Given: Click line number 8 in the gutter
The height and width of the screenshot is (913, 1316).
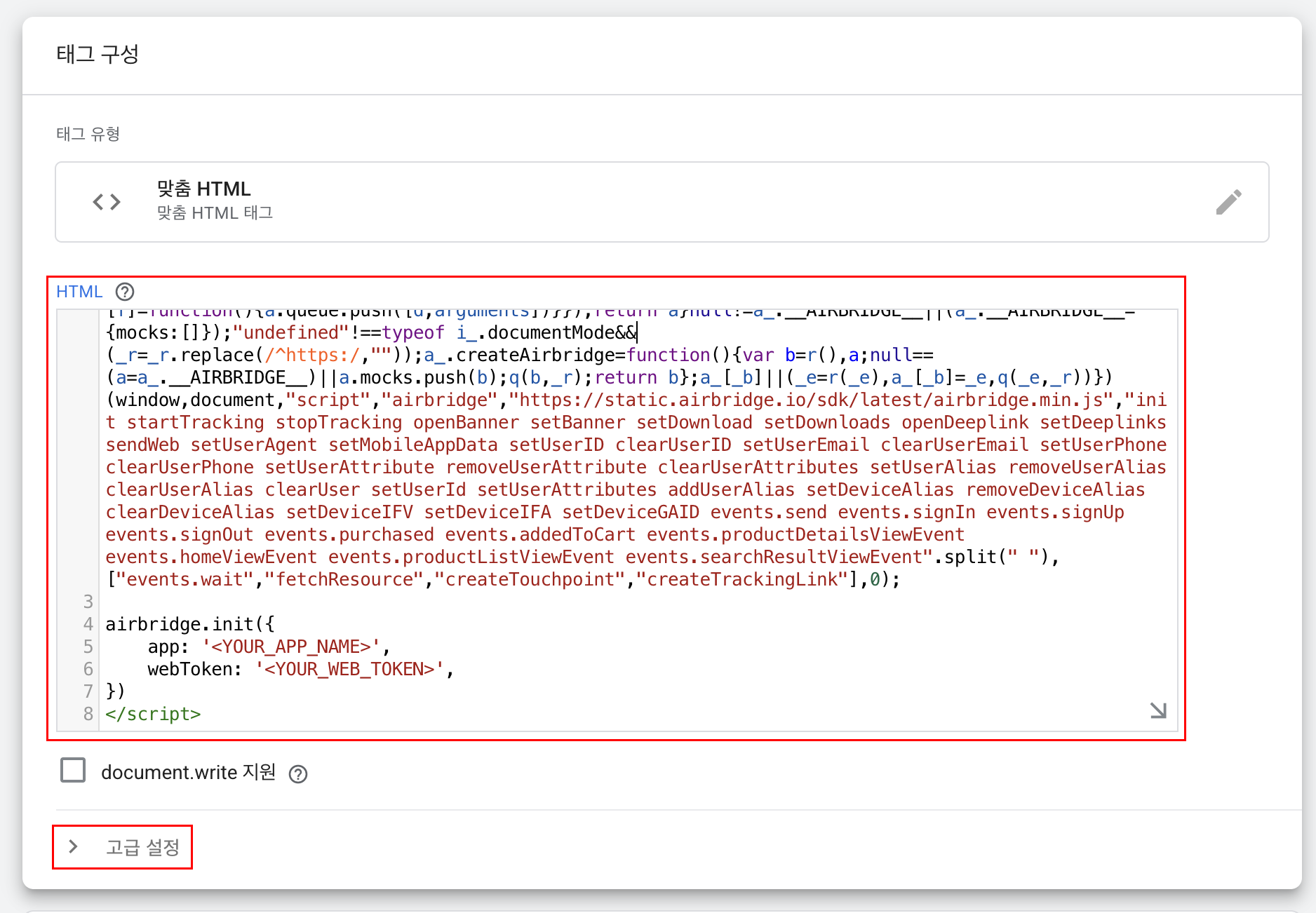Looking at the screenshot, I should (88, 714).
